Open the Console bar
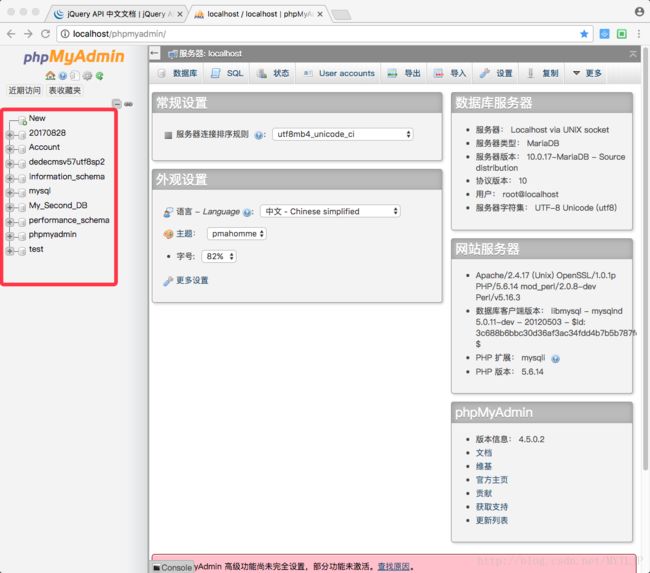 click(172, 567)
